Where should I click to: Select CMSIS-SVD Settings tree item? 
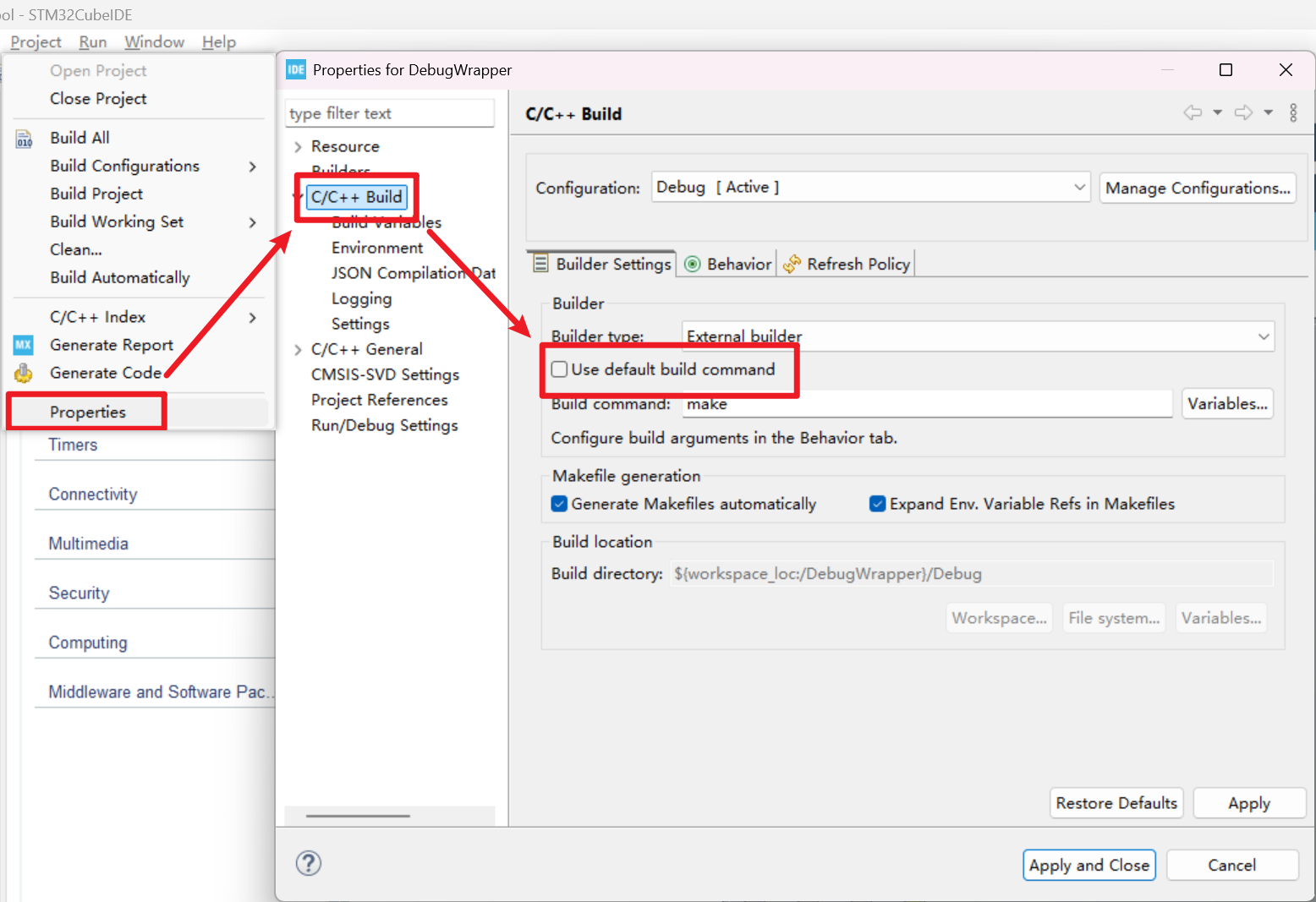(385, 374)
